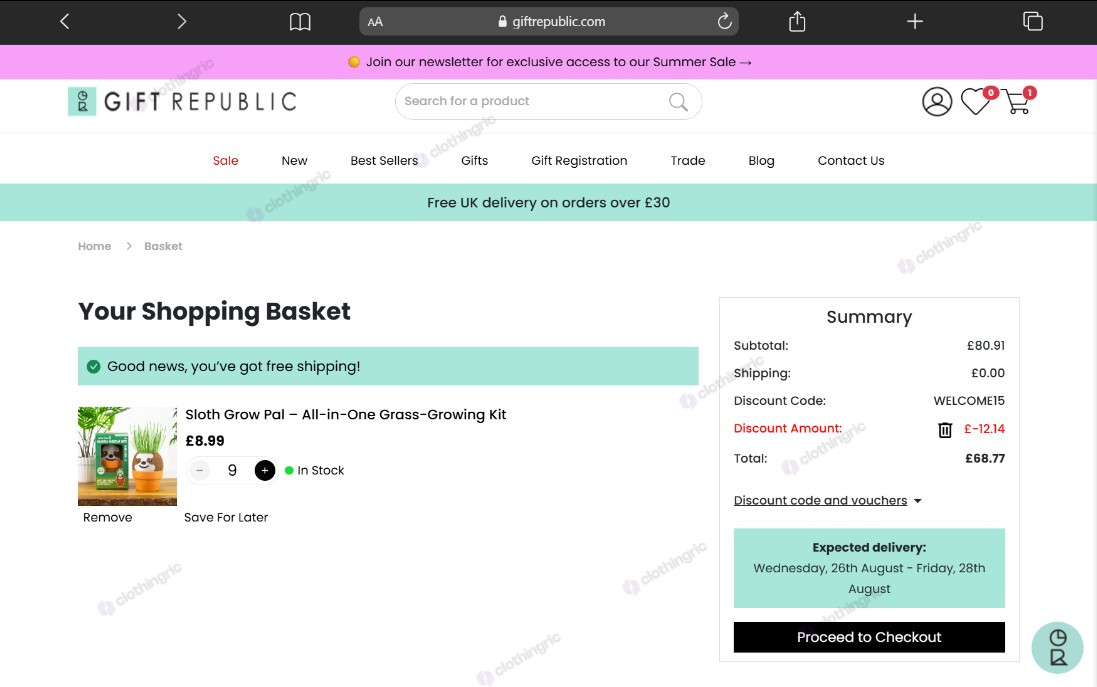The height and width of the screenshot is (687, 1097).
Task: Click Proceed to Checkout button
Action: click(x=869, y=637)
